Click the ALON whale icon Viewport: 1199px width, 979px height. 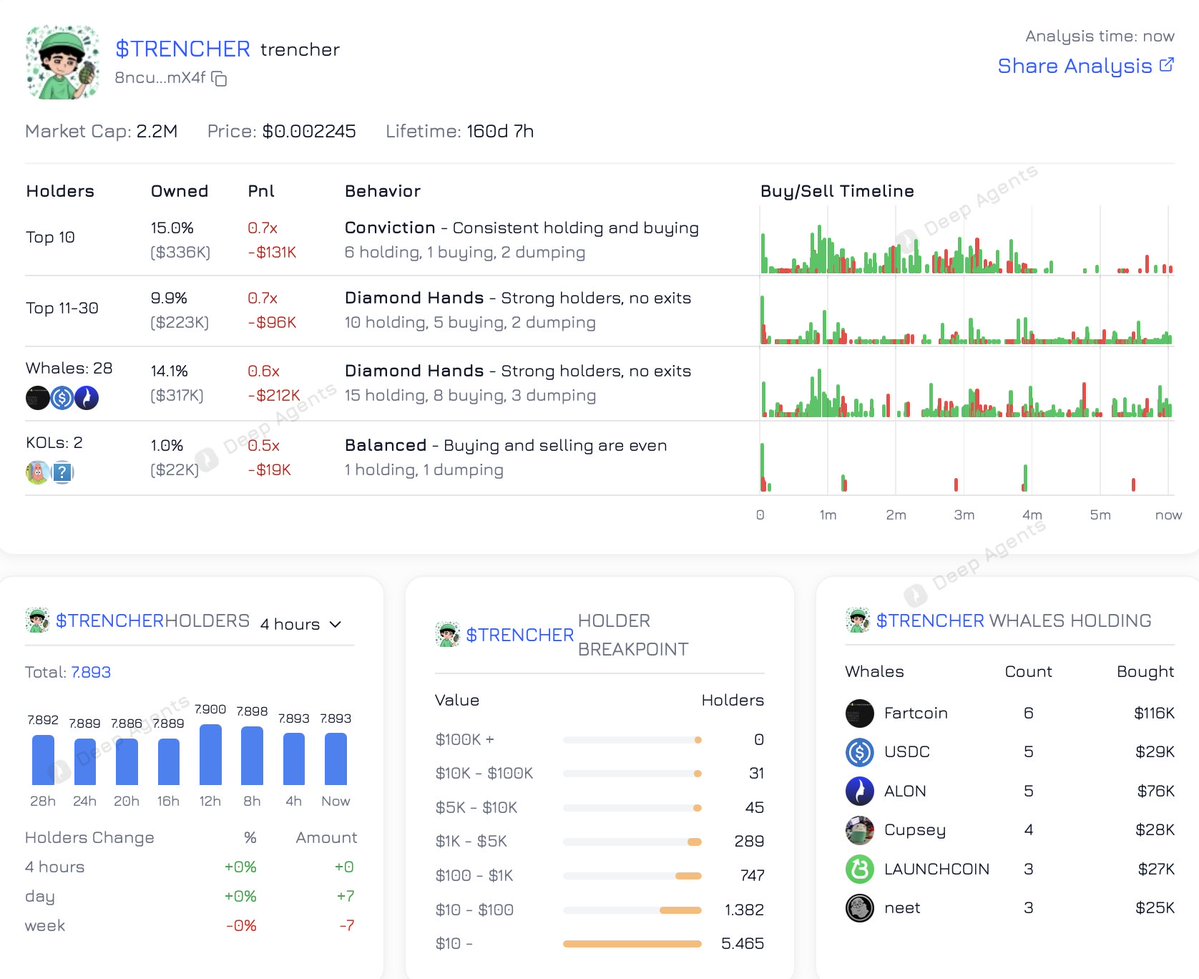pyautogui.click(x=859, y=791)
